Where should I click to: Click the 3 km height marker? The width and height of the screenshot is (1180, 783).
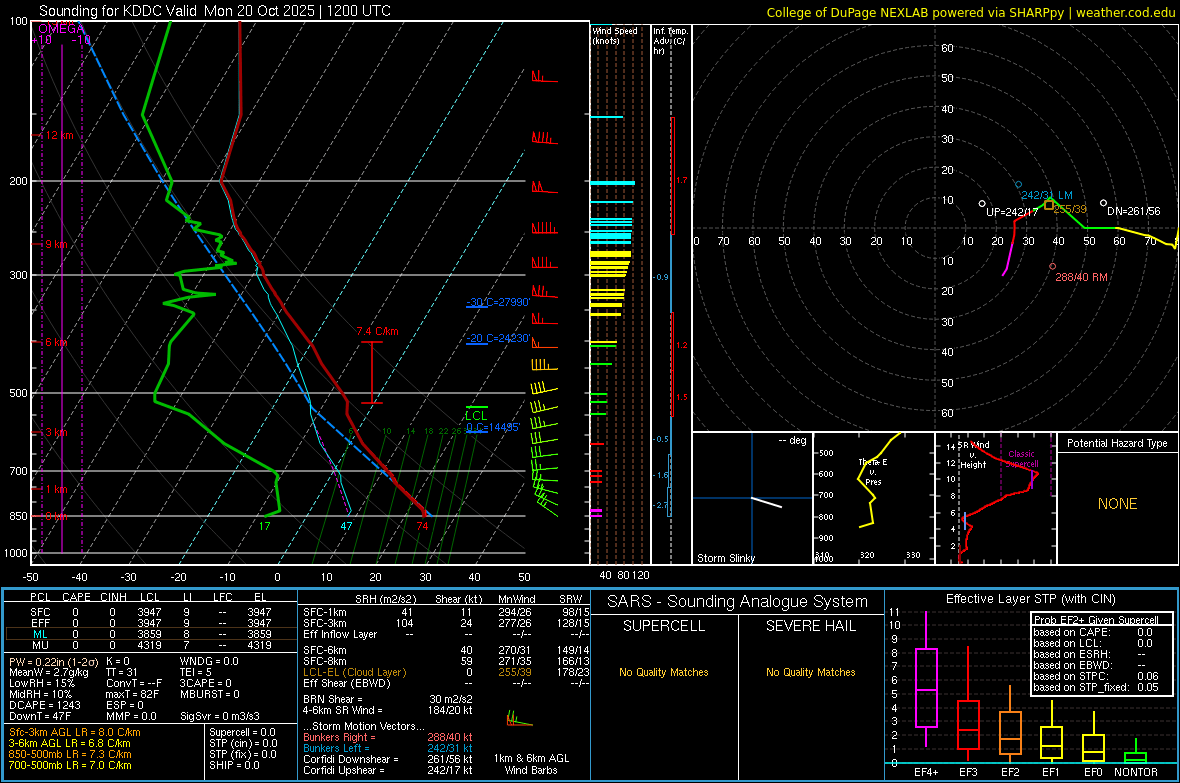point(54,432)
